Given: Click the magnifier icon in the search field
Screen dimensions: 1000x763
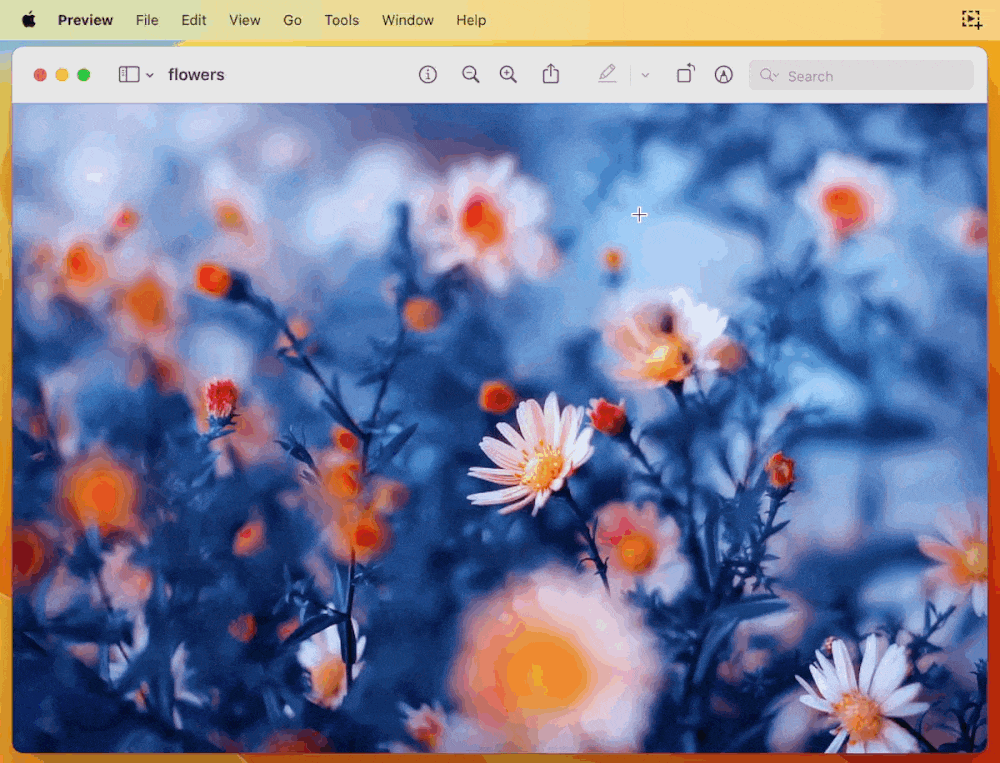Looking at the screenshot, I should point(768,75).
